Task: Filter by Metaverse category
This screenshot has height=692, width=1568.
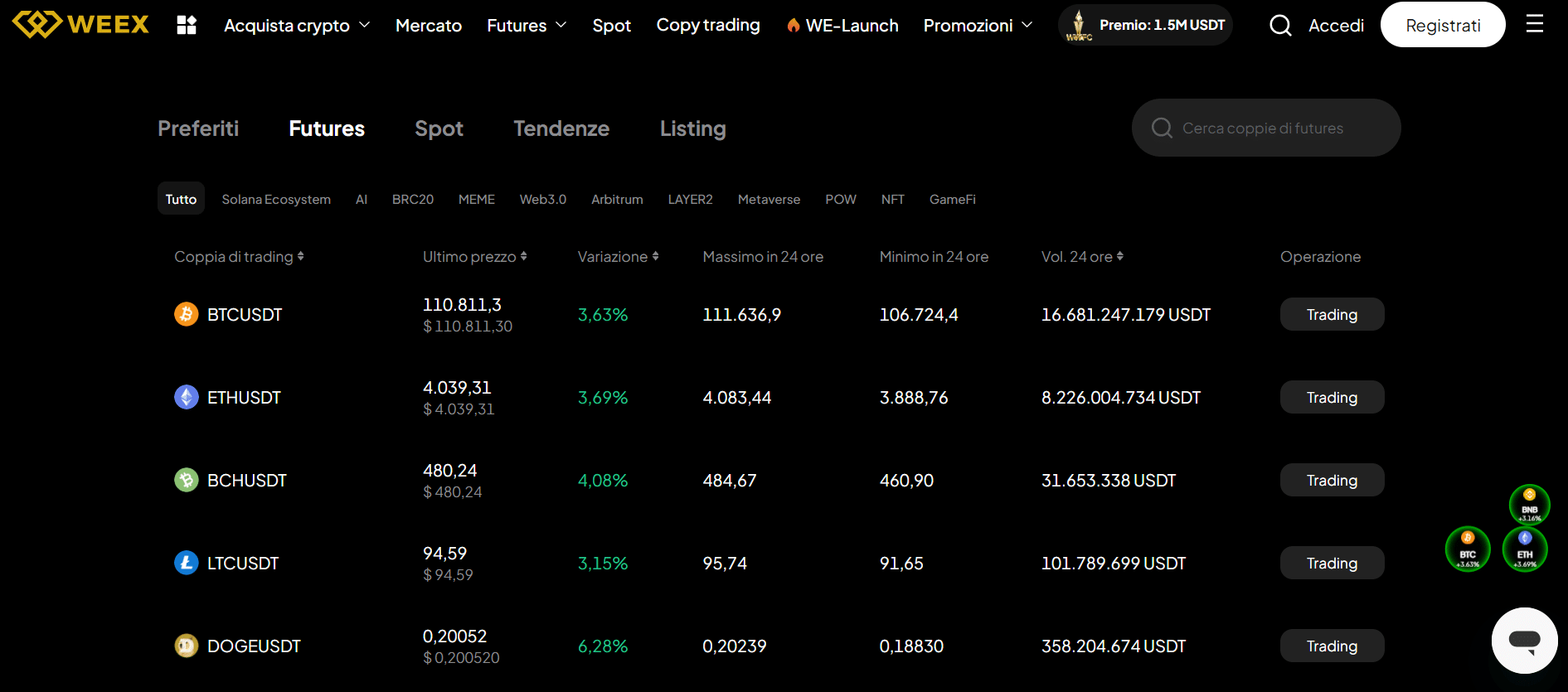Action: pyautogui.click(x=769, y=199)
